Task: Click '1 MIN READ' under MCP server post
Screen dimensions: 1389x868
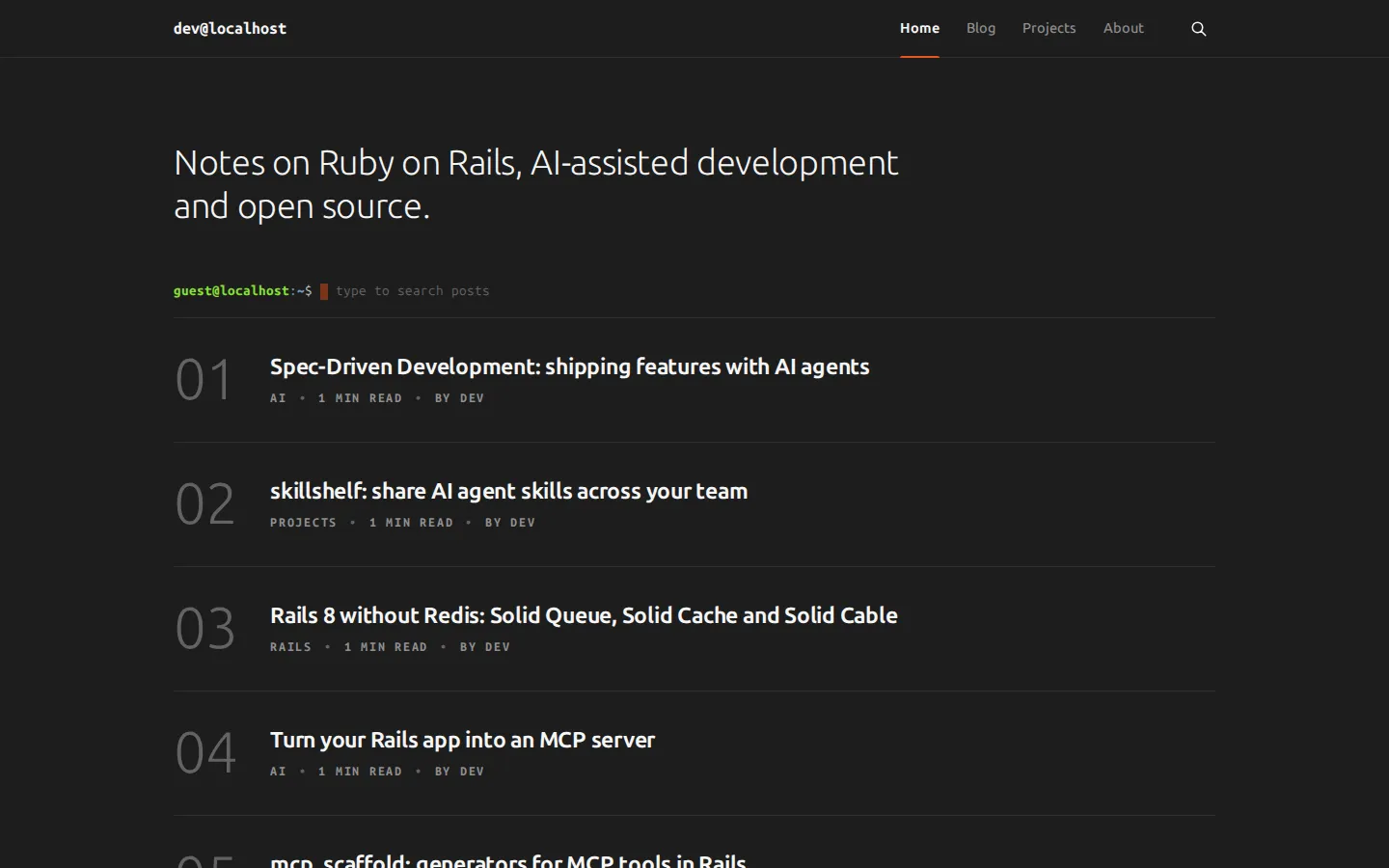Action: [360, 771]
